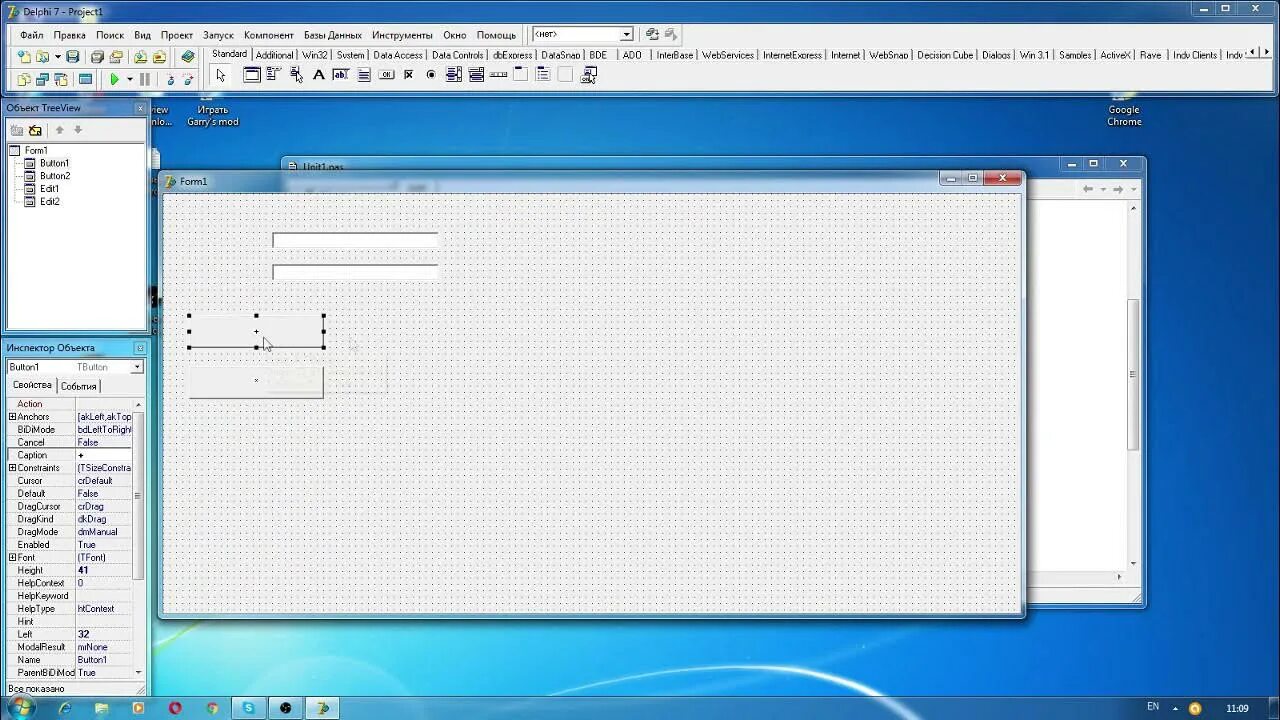The width and height of the screenshot is (1280, 720).
Task: Click the code editor vertical scrollbar
Action: coord(1134,385)
